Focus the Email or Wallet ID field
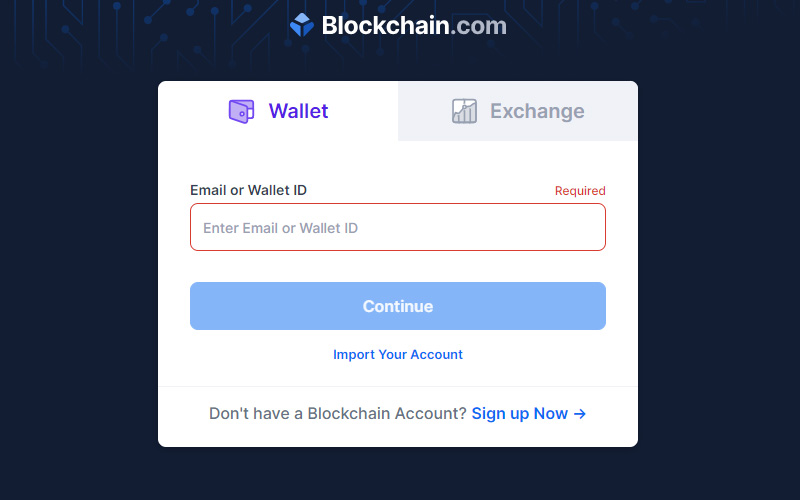This screenshot has height=500, width=800. point(398,228)
